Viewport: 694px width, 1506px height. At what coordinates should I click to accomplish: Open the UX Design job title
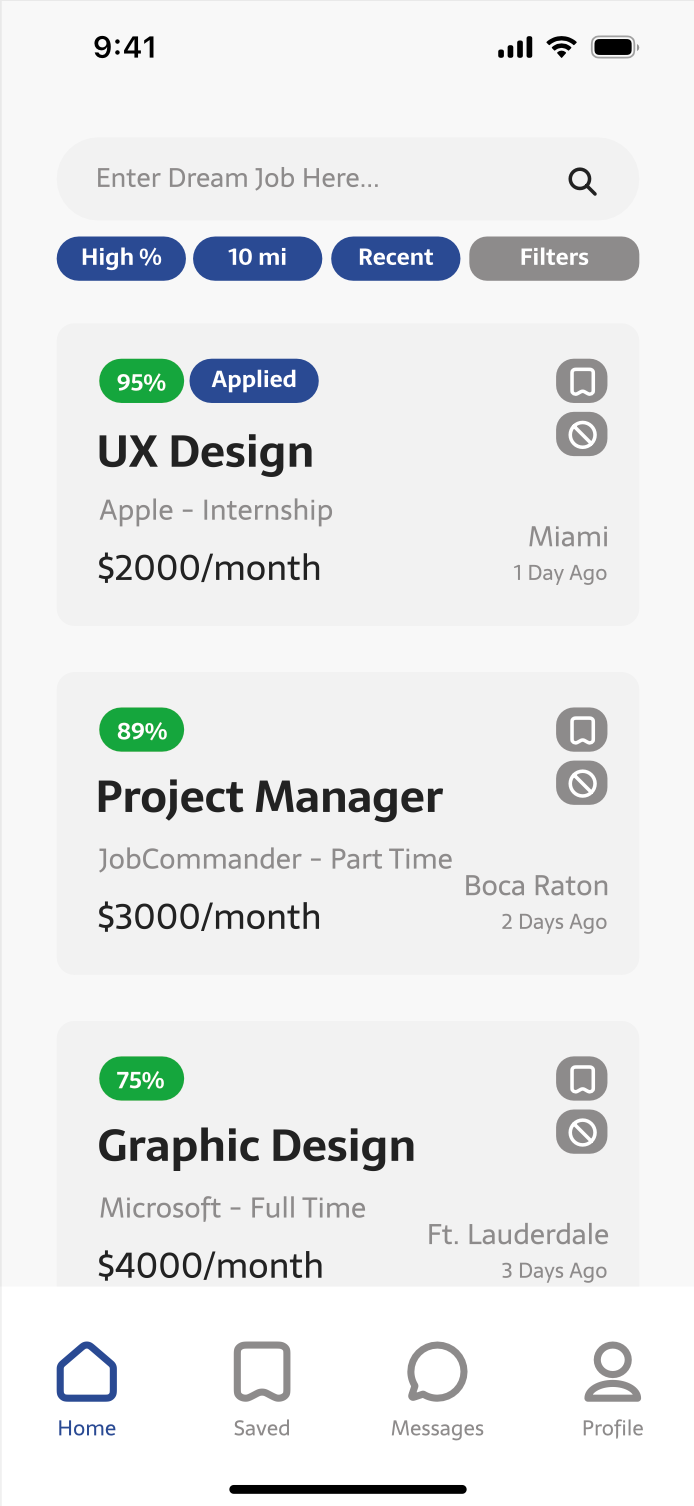[205, 452]
